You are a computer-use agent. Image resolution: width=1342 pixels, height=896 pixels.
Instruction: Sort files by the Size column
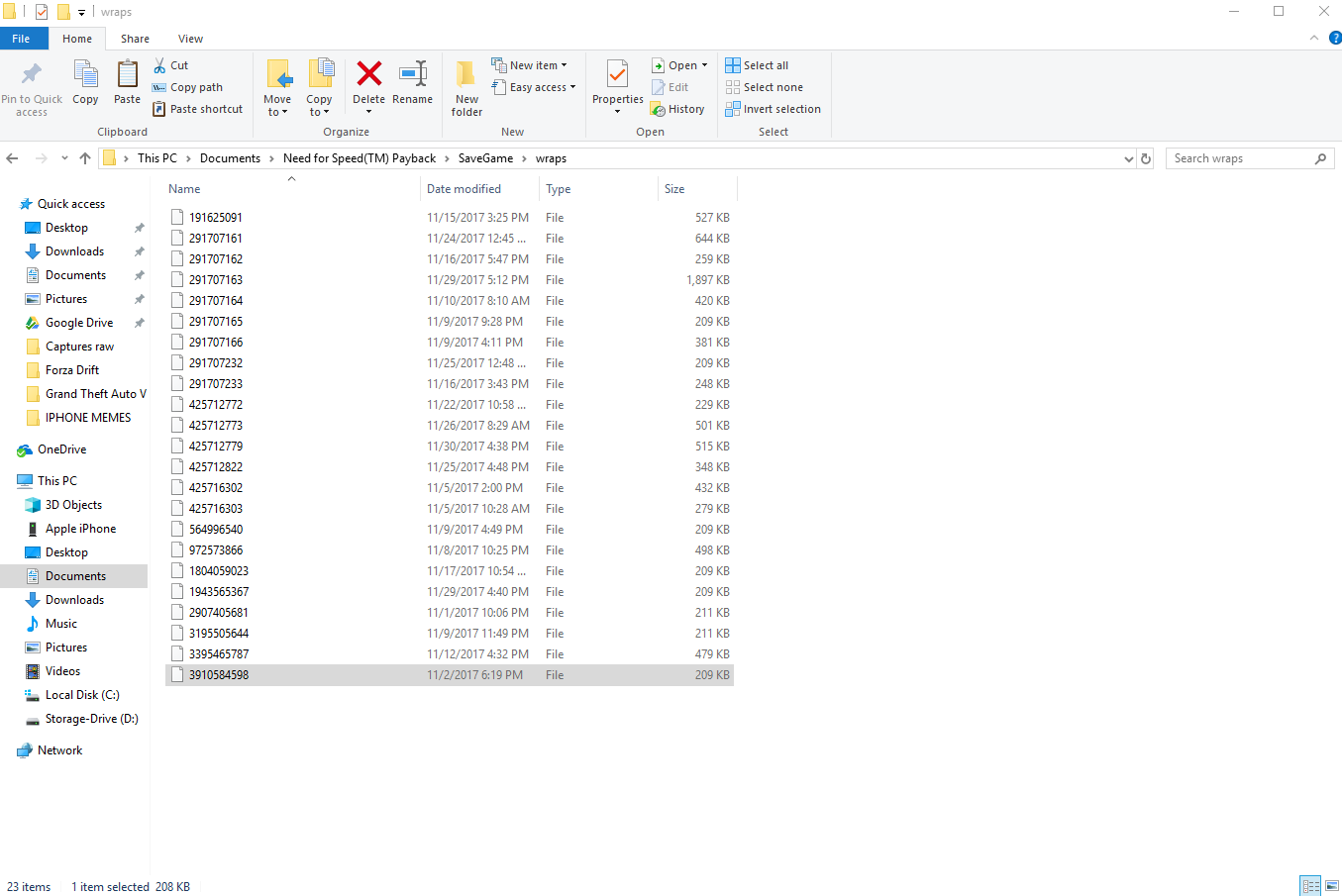pyautogui.click(x=674, y=188)
